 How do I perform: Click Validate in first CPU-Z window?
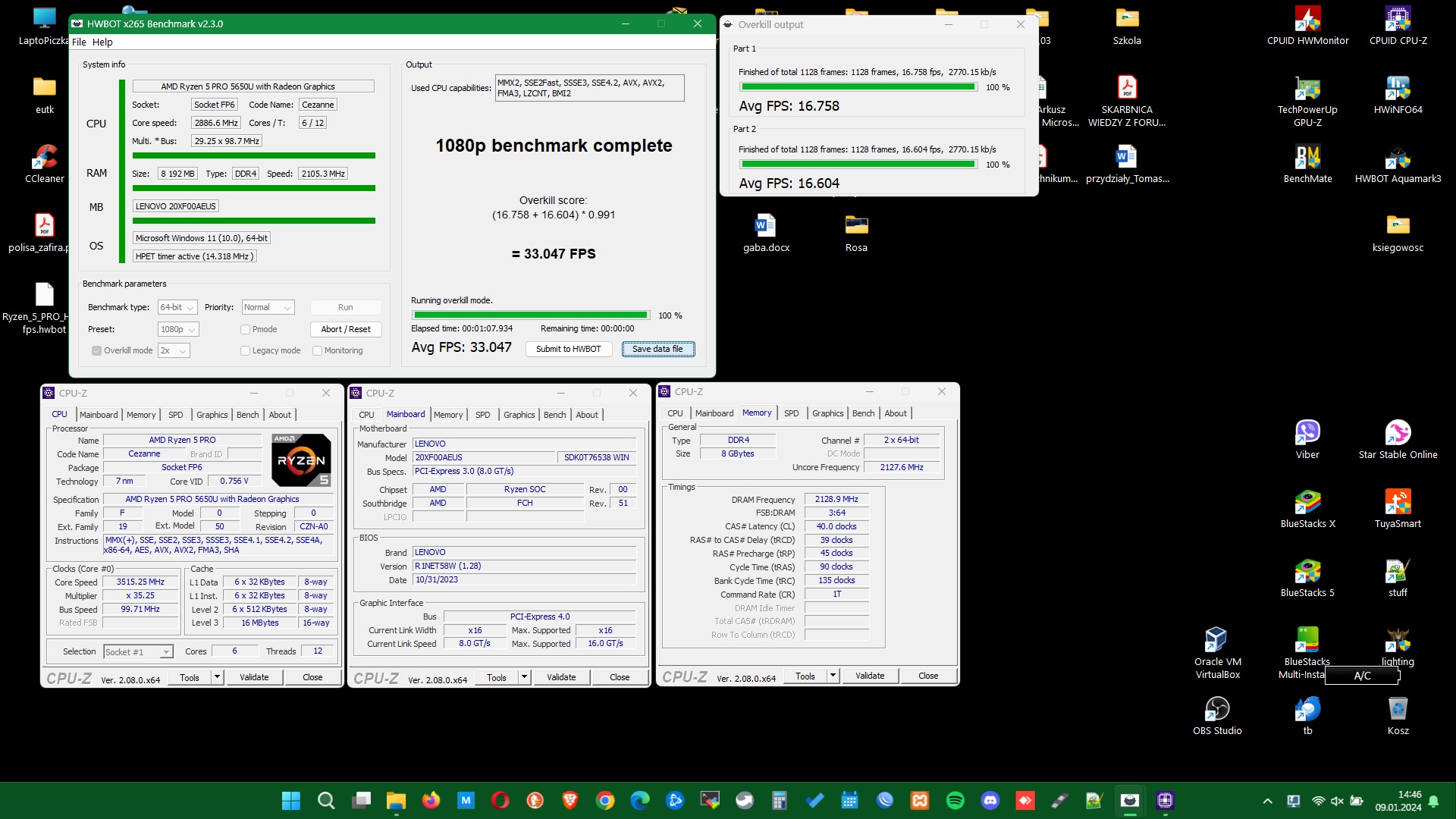tap(254, 677)
